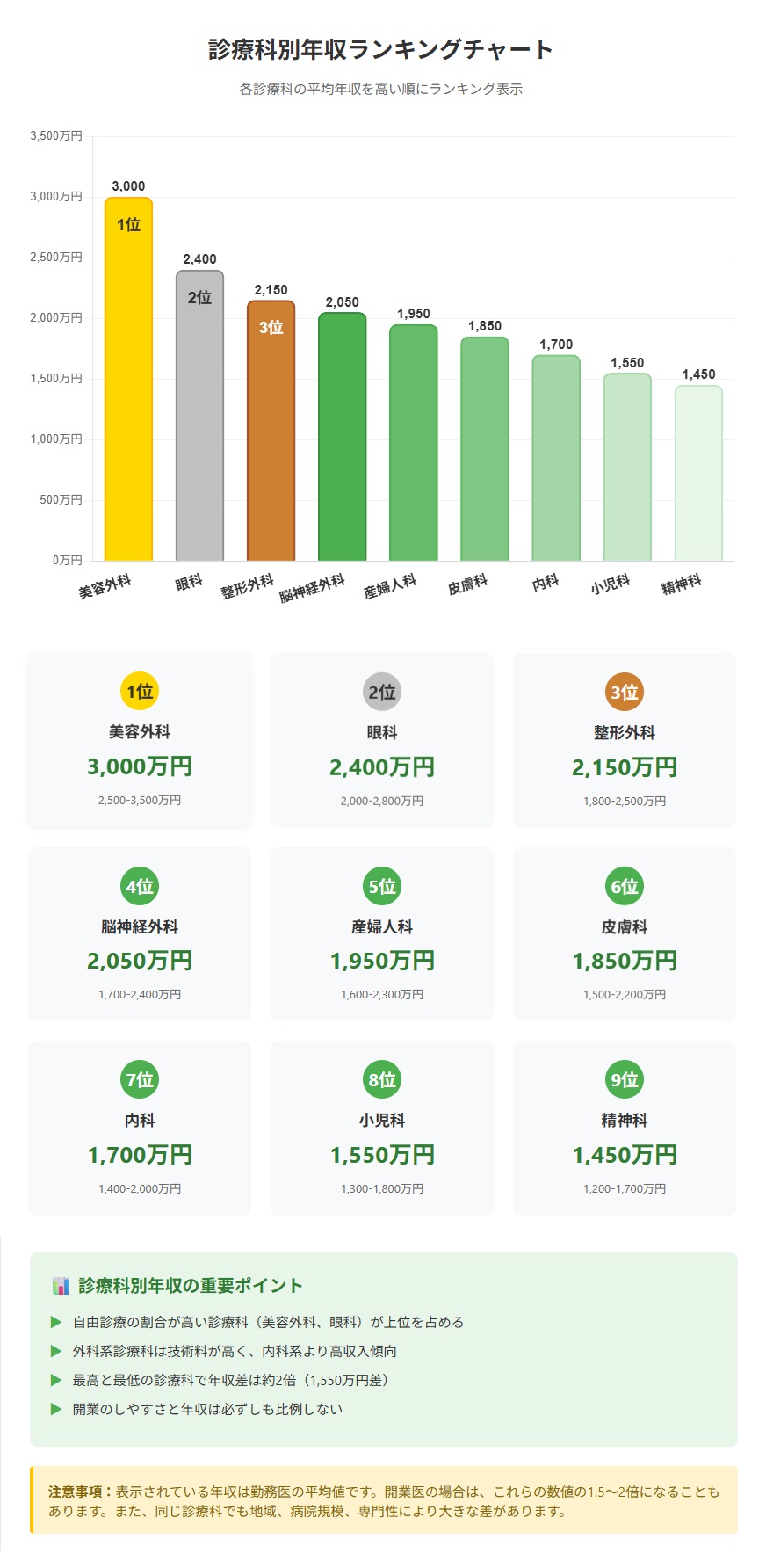This screenshot has height=1568, width=766.
Task: Click the gold 1位 rank badge
Action: [x=140, y=692]
